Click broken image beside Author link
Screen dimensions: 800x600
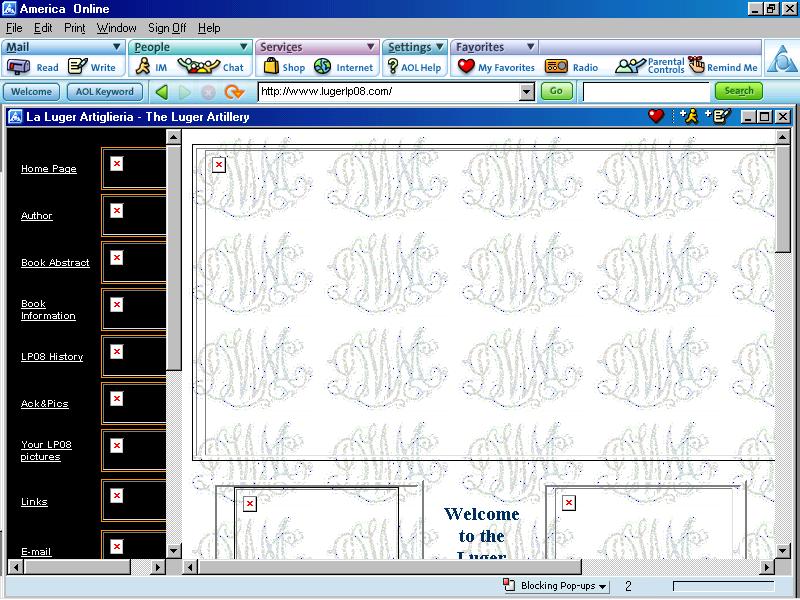pyautogui.click(x=117, y=211)
